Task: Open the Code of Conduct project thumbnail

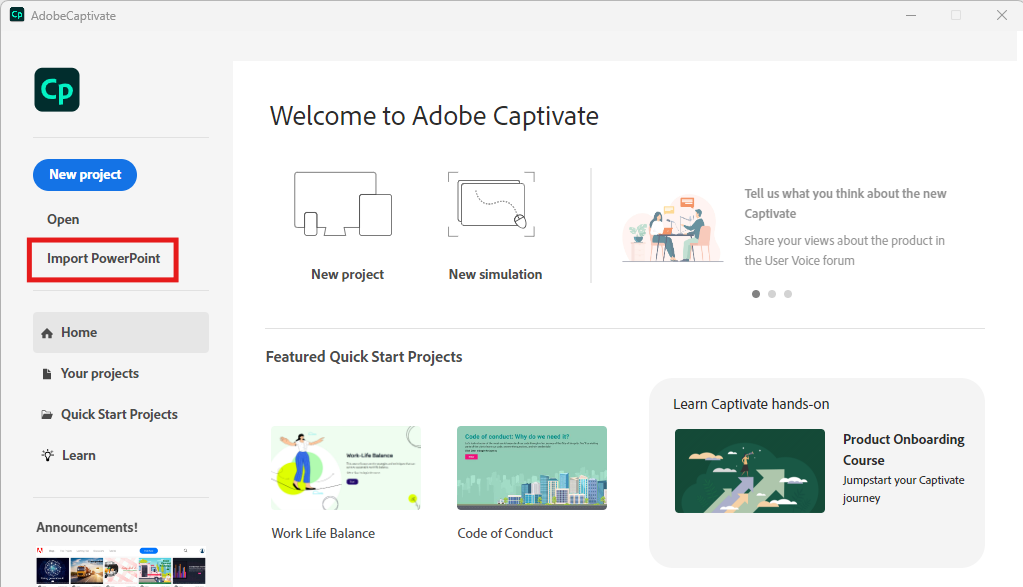Action: point(531,467)
